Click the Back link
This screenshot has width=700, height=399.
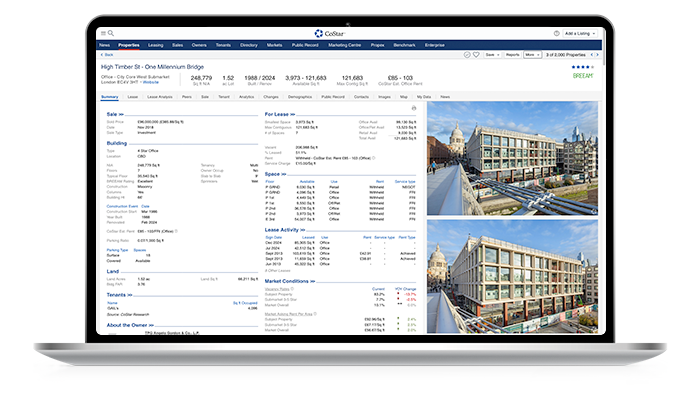click(x=107, y=55)
